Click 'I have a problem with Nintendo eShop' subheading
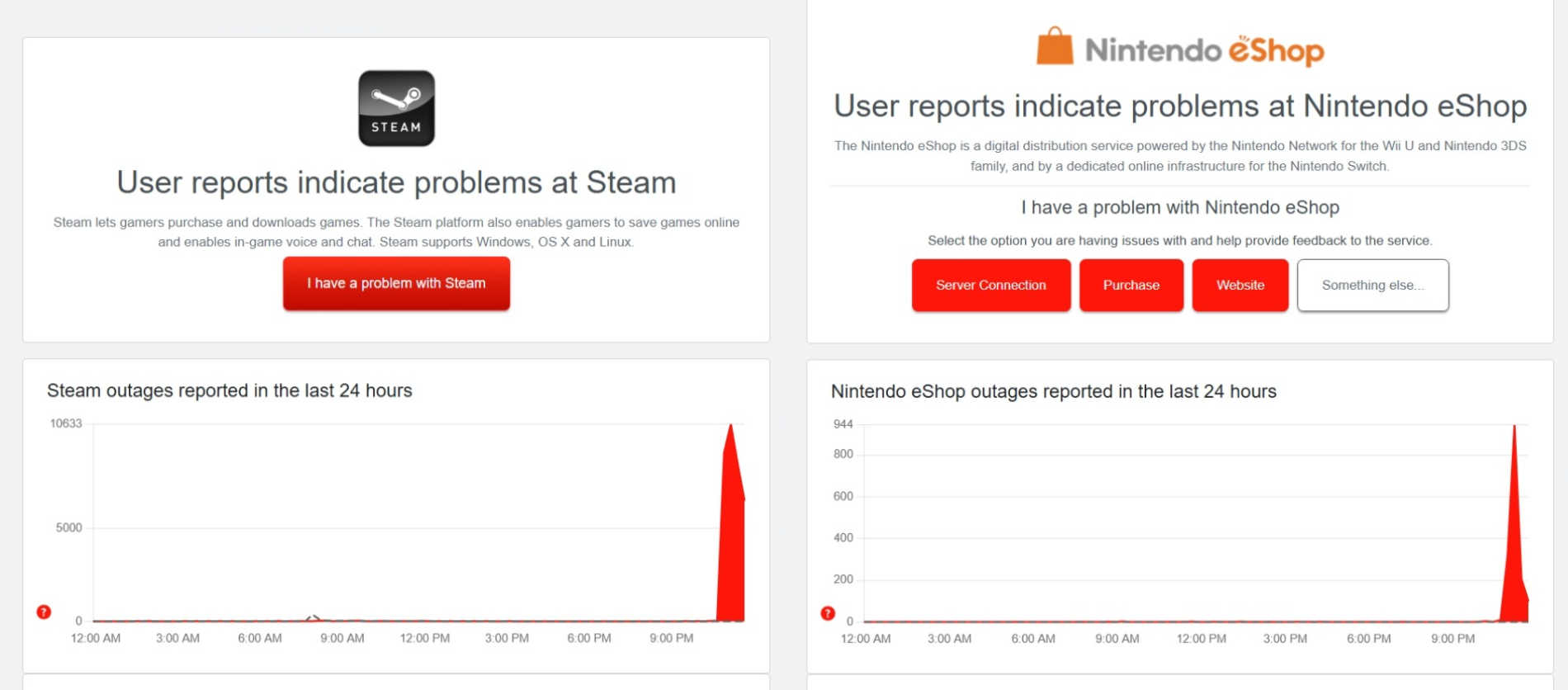 [1180, 207]
